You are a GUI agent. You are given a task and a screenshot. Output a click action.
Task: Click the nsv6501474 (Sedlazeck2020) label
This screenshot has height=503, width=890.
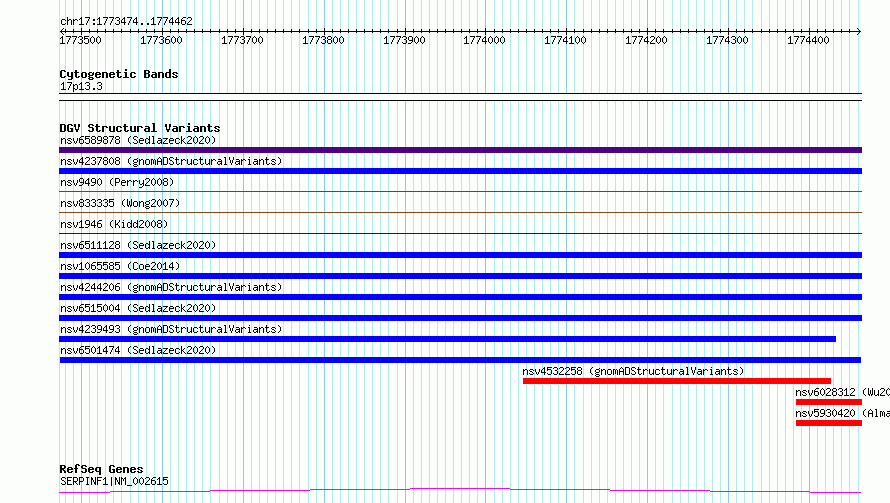[x=138, y=350]
